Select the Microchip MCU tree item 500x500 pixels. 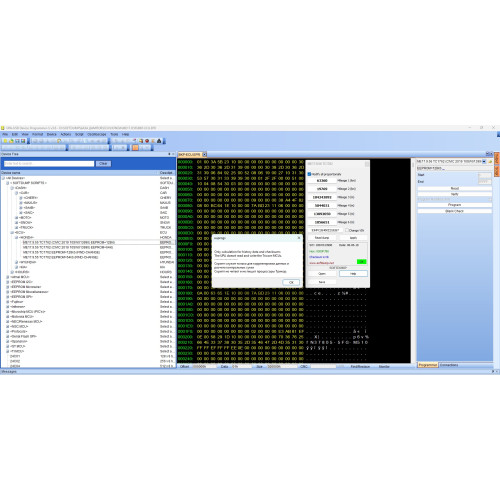pyautogui.click(x=28, y=312)
